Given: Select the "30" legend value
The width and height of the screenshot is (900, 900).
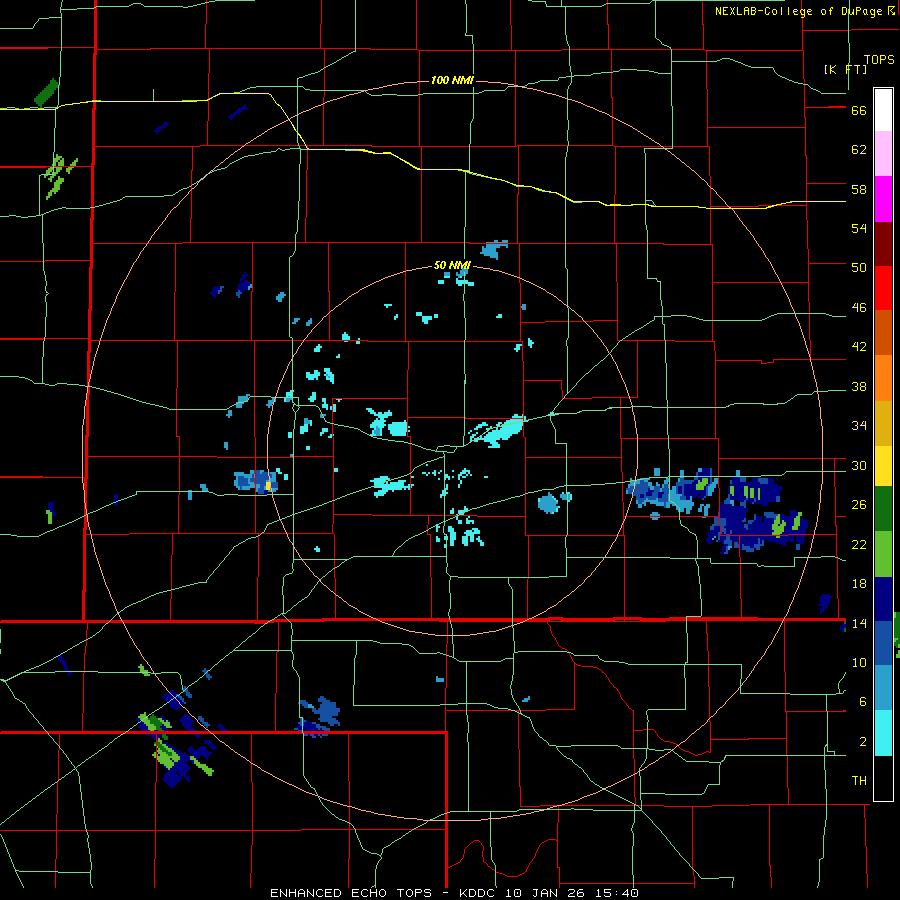Looking at the screenshot, I should pyautogui.click(x=859, y=465).
